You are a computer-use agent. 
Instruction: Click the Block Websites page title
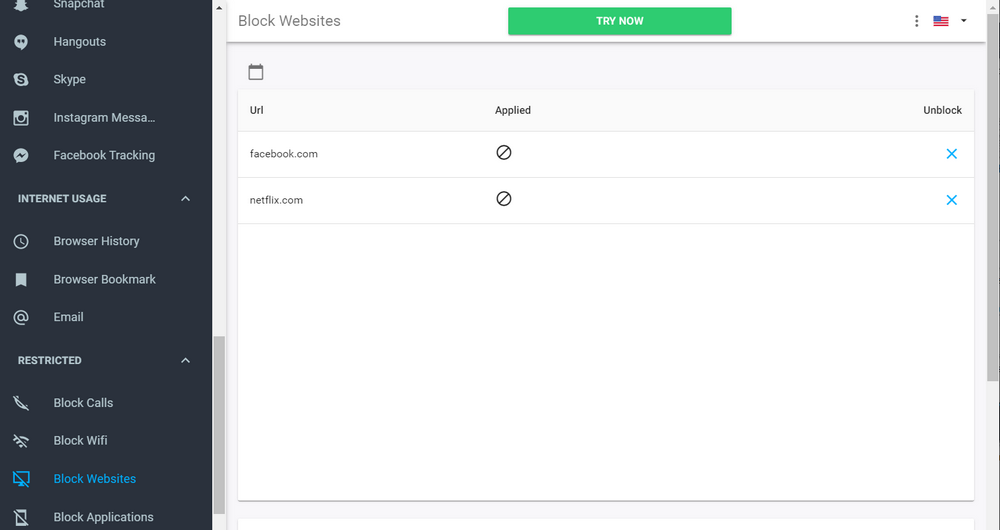coord(290,21)
